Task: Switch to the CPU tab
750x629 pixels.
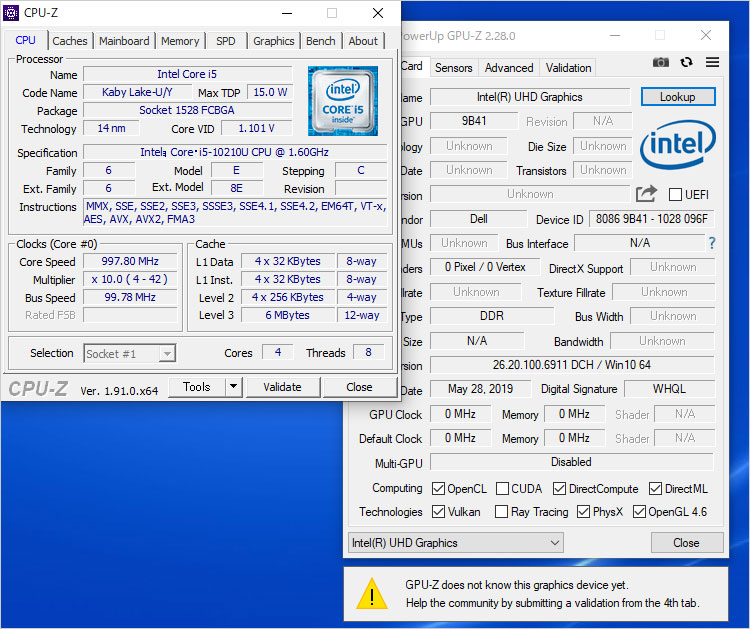Action: (25, 40)
